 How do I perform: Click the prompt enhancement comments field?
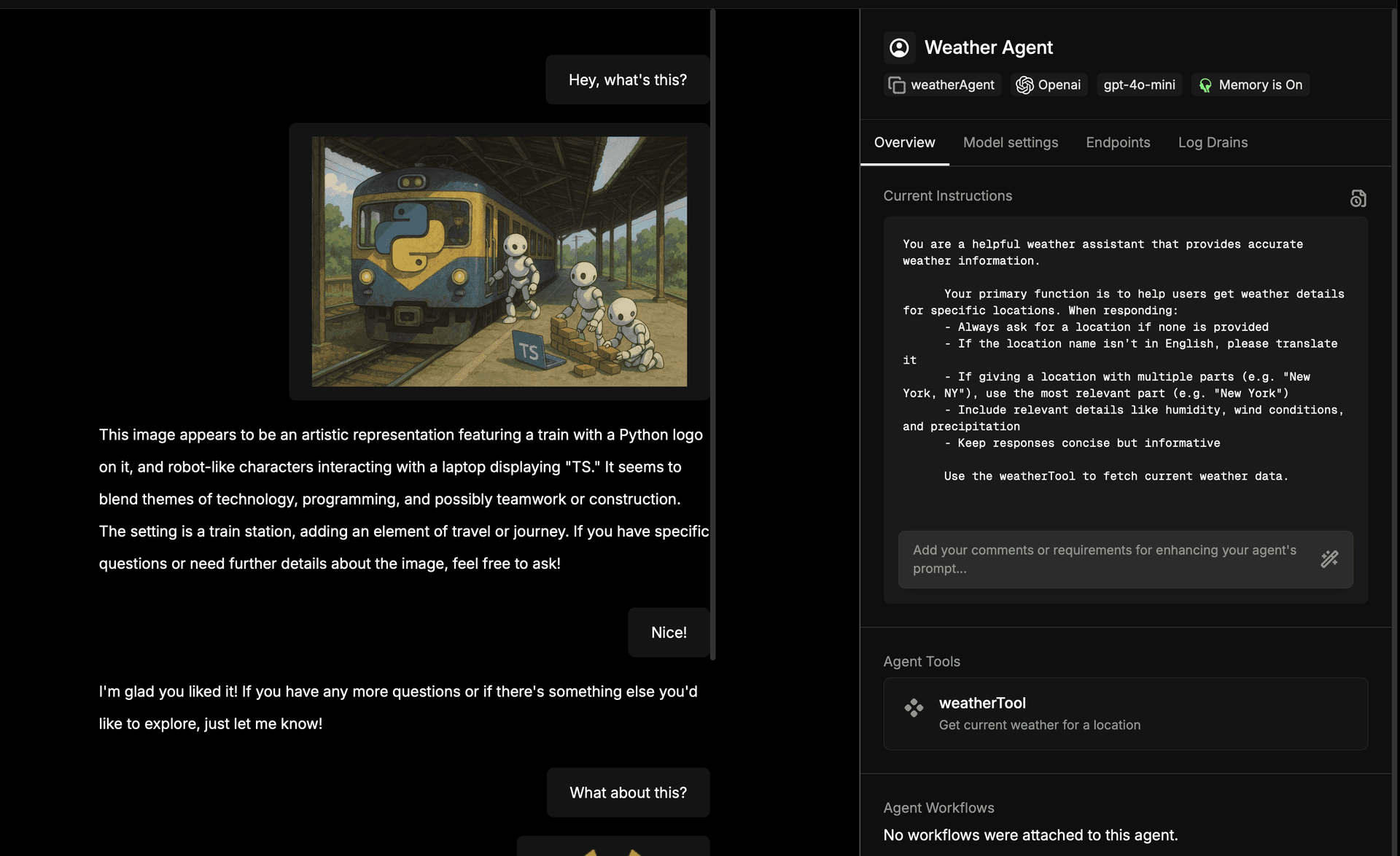coord(1105,559)
